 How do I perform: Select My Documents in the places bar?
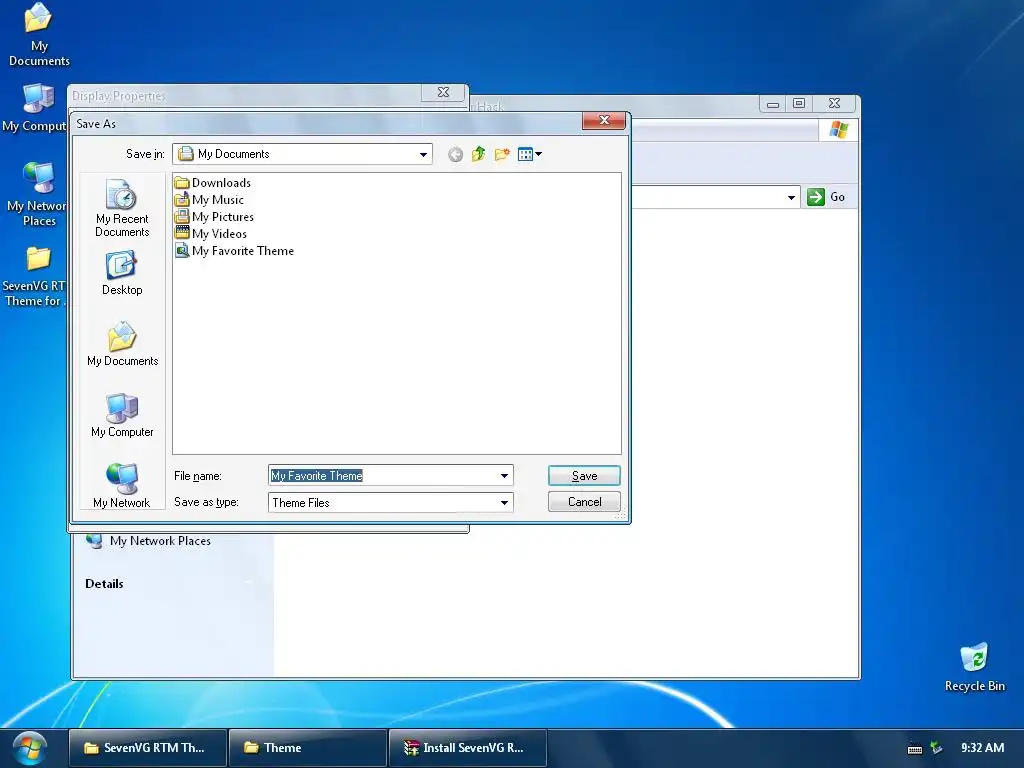[122, 344]
